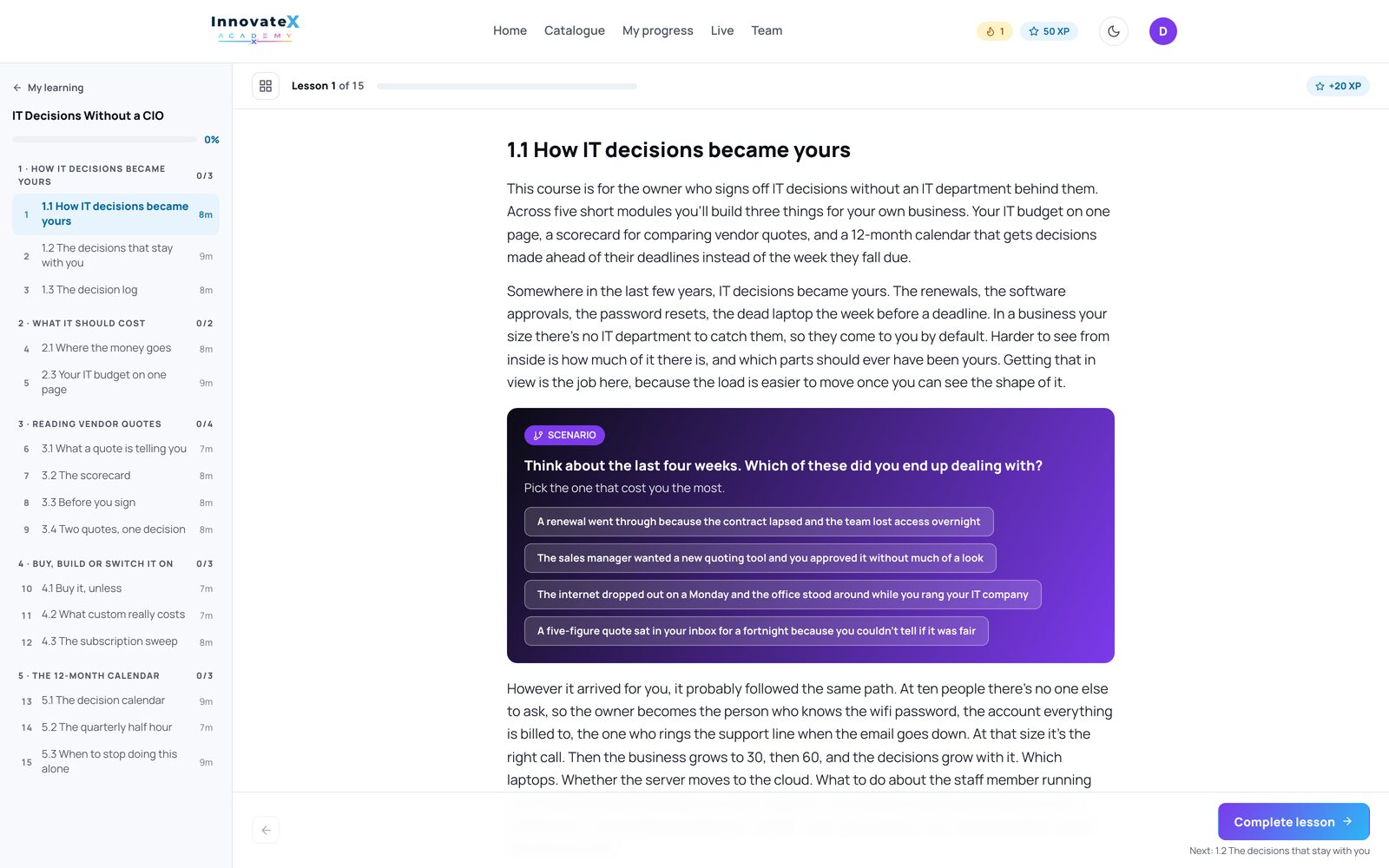This screenshot has height=868, width=1389.
Task: Toggle dark mode with the moon icon
Action: coord(1114,31)
